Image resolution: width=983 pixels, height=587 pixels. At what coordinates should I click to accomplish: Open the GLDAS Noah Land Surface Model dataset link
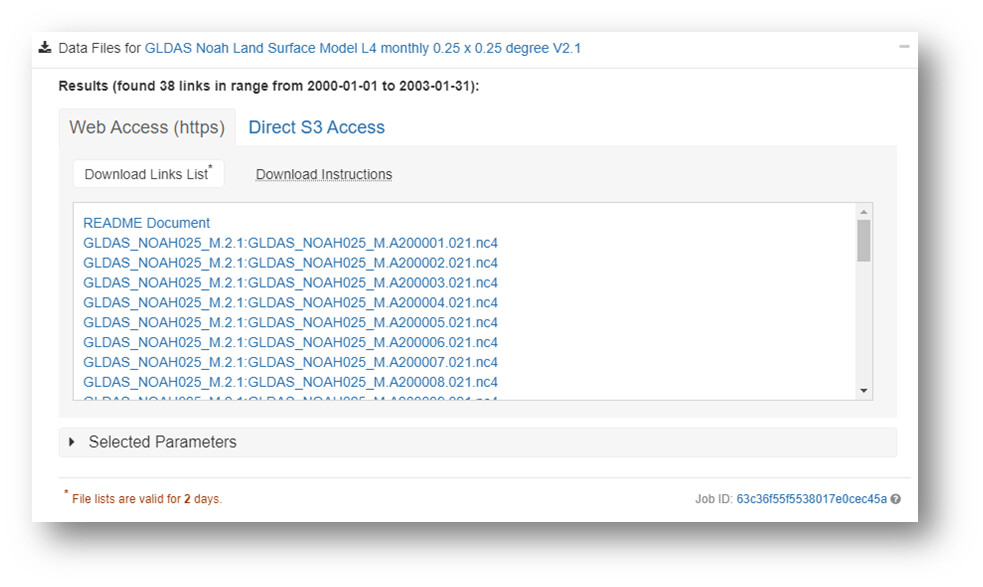coord(363,48)
